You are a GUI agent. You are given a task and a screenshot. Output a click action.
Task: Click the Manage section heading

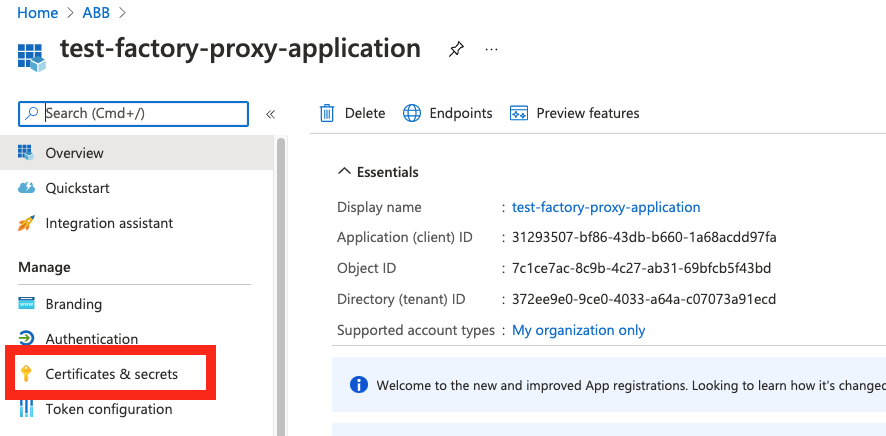(45, 267)
